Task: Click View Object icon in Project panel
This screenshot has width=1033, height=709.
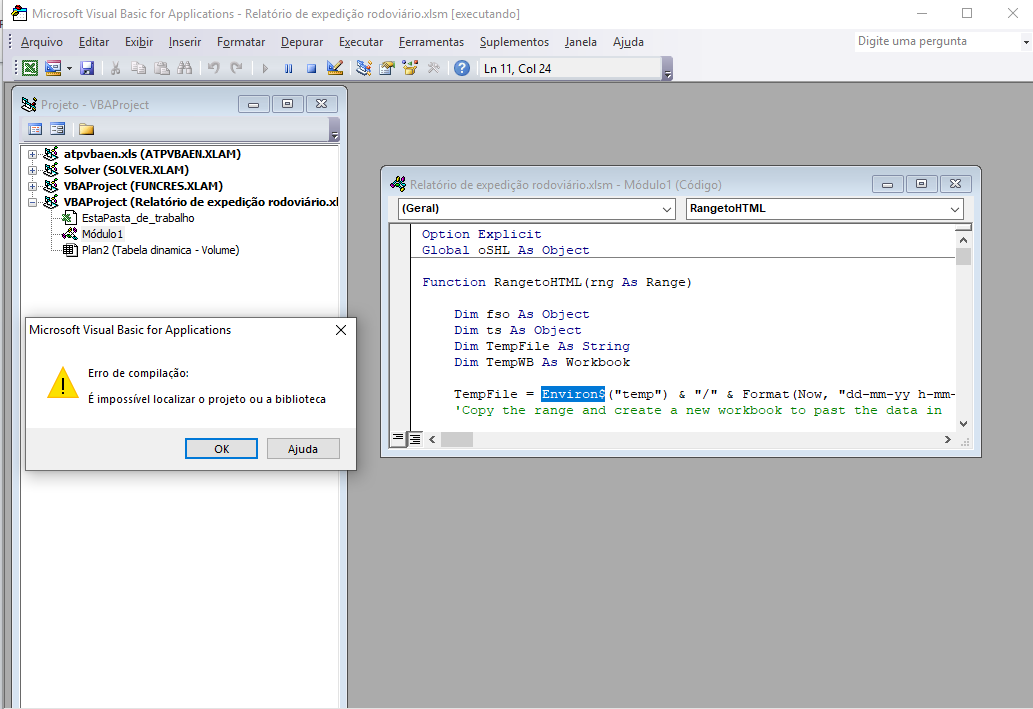Action: [x=58, y=129]
